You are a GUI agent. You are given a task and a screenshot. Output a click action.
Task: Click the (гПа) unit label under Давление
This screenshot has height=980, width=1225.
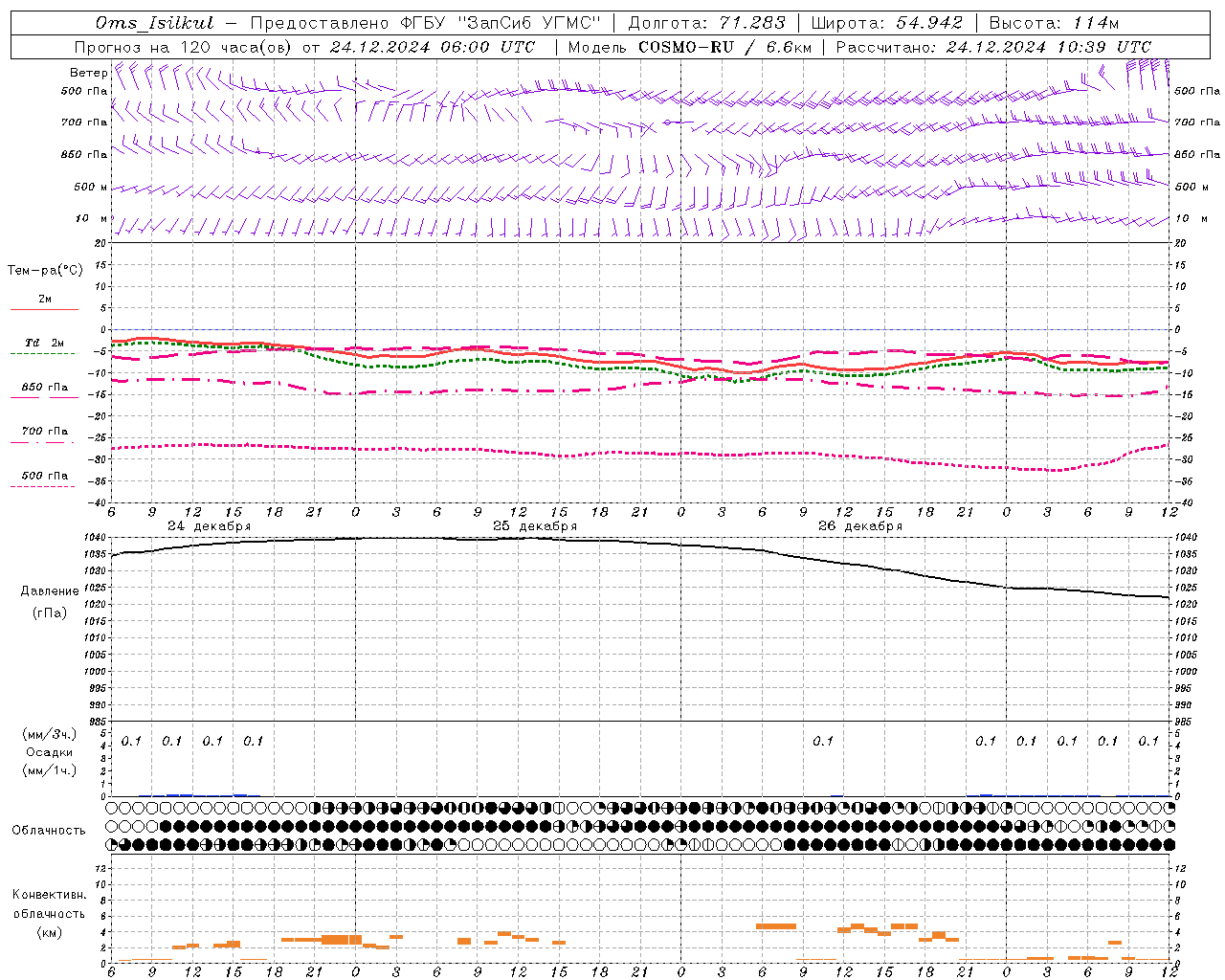(50, 612)
